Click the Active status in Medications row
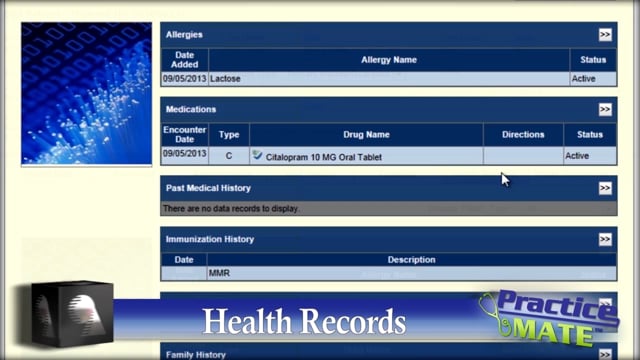 577,156
